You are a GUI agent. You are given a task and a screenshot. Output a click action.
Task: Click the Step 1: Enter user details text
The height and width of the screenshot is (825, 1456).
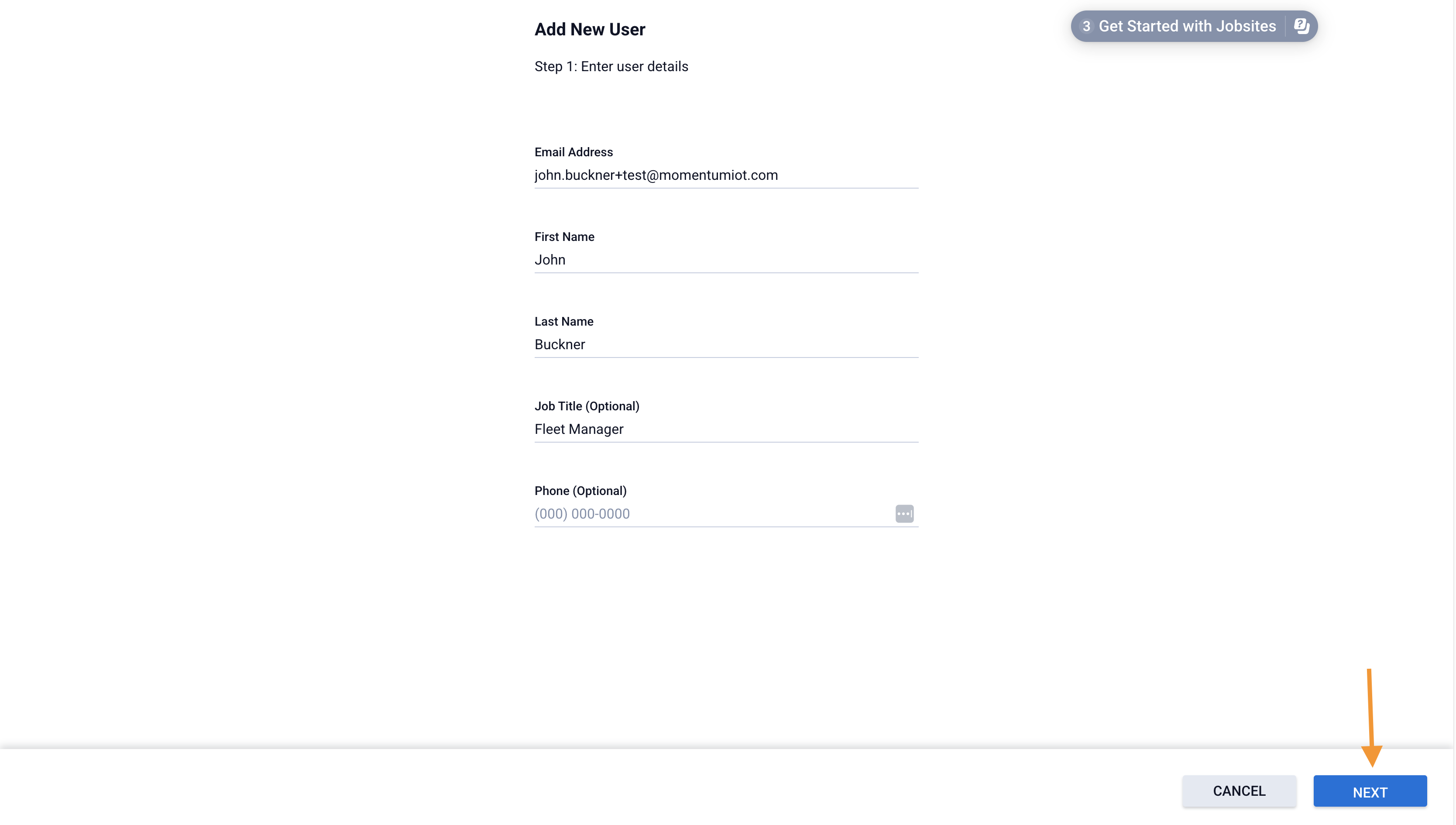coord(611,66)
